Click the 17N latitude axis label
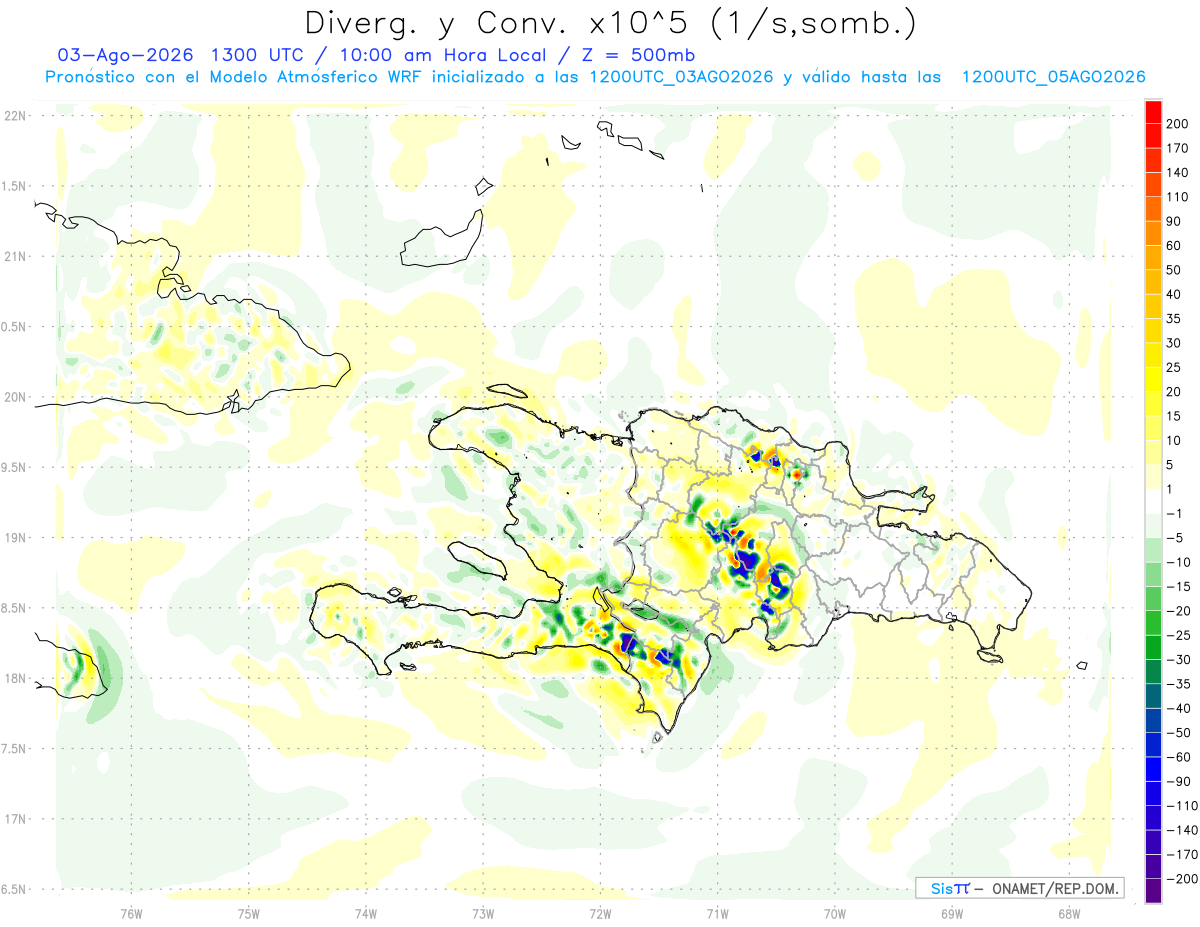Image resolution: width=1200 pixels, height=927 pixels. point(14,819)
